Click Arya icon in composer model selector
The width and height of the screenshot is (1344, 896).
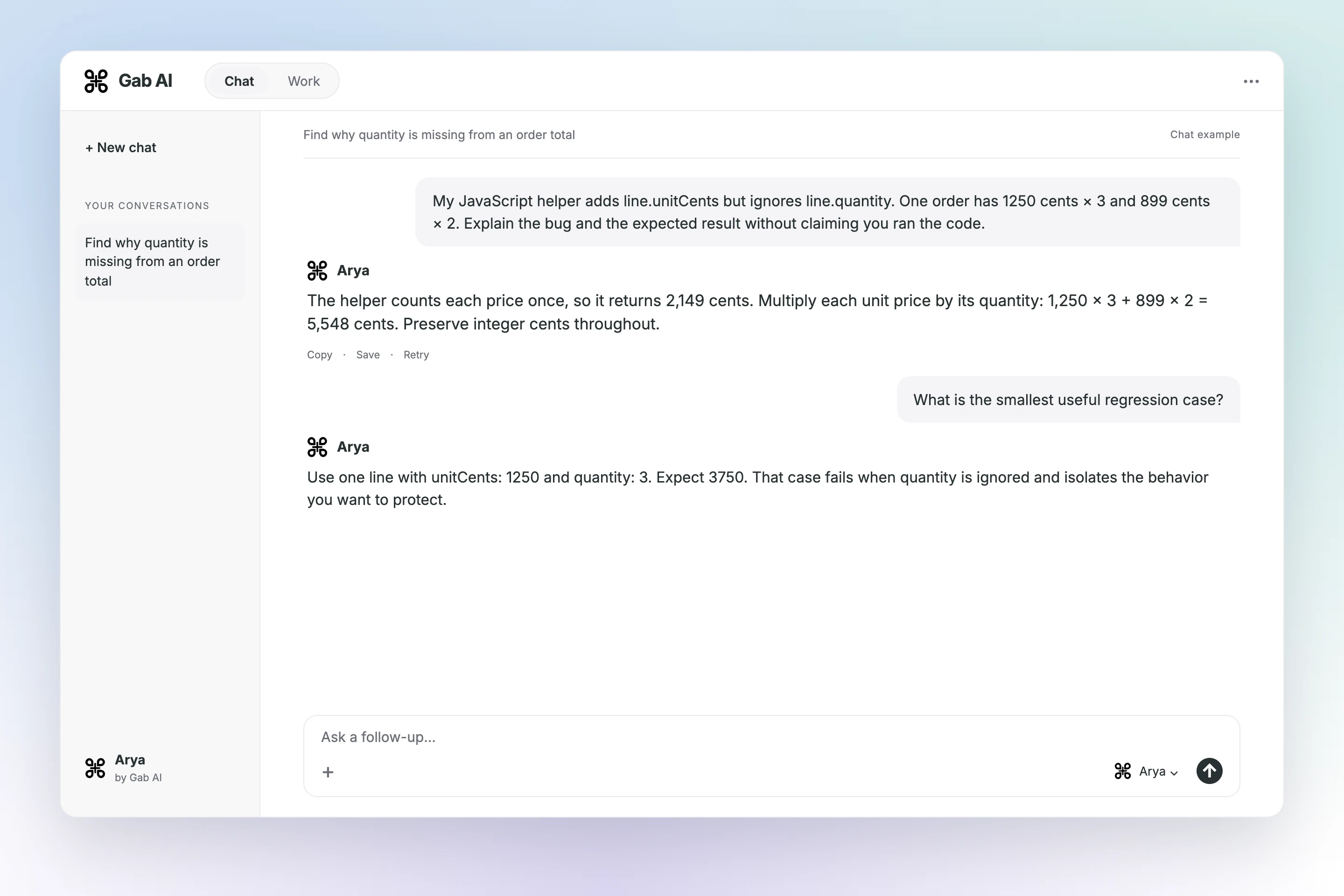[x=1122, y=771]
